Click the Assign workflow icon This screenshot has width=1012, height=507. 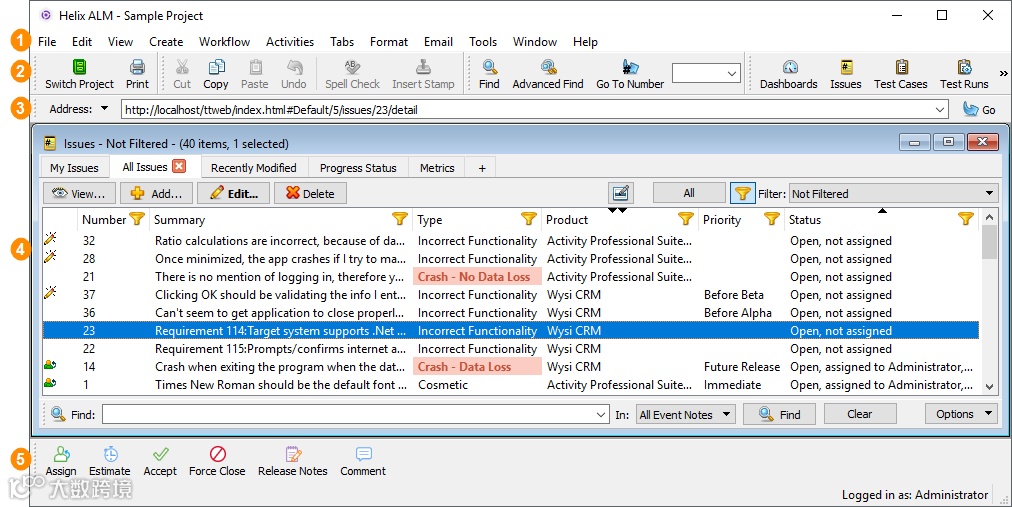61,454
